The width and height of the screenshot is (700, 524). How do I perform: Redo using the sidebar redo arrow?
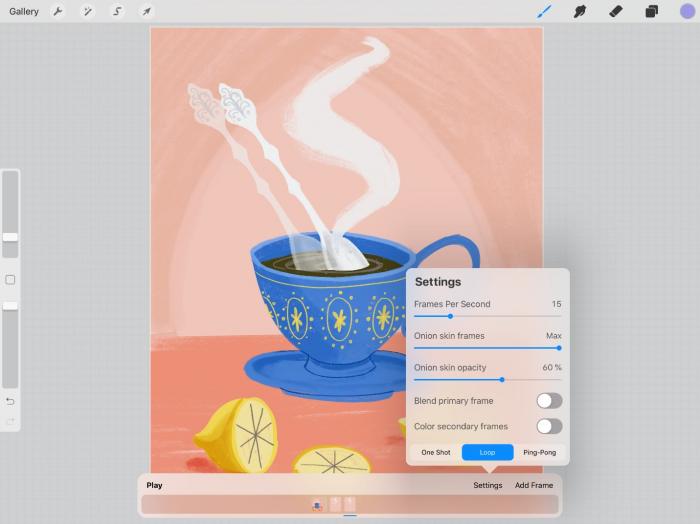(10, 421)
